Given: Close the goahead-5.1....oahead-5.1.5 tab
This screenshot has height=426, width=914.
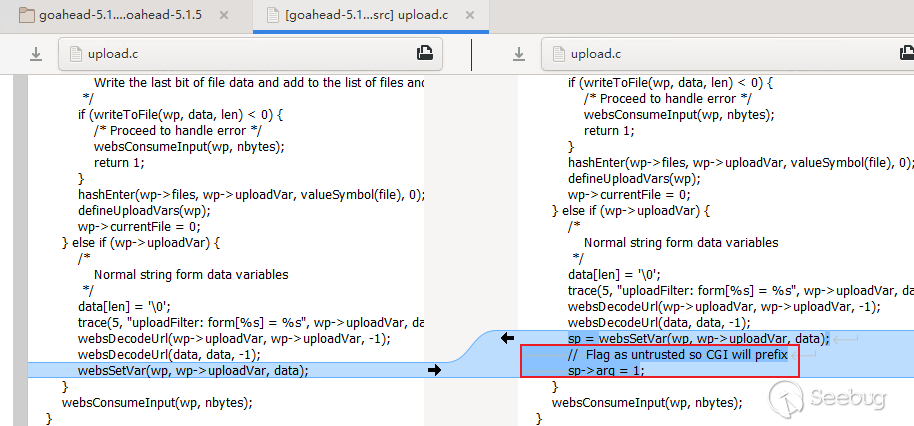Looking at the screenshot, I should pyautogui.click(x=224, y=16).
